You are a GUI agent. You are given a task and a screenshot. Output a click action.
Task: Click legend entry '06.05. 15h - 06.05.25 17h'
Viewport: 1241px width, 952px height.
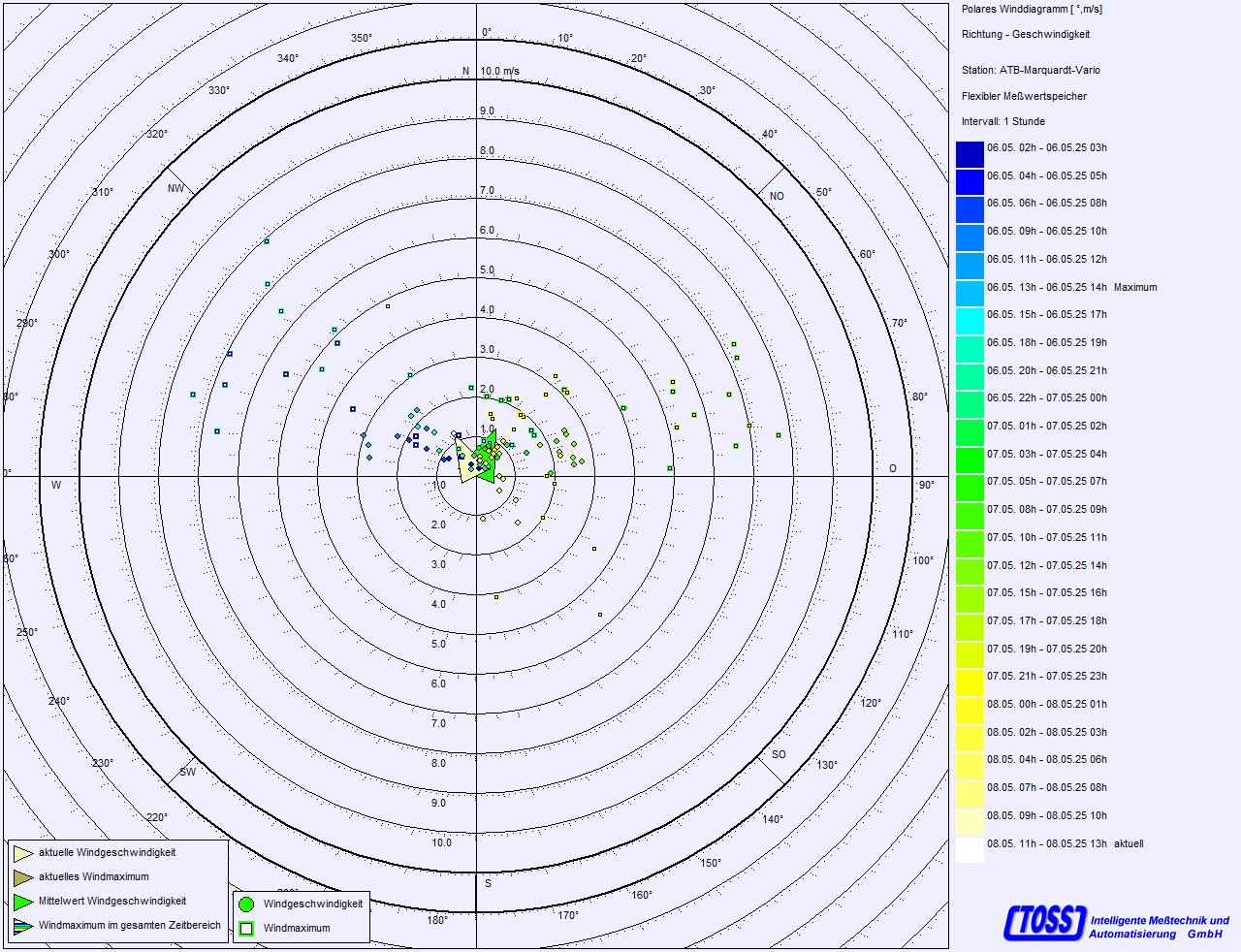1047,315
